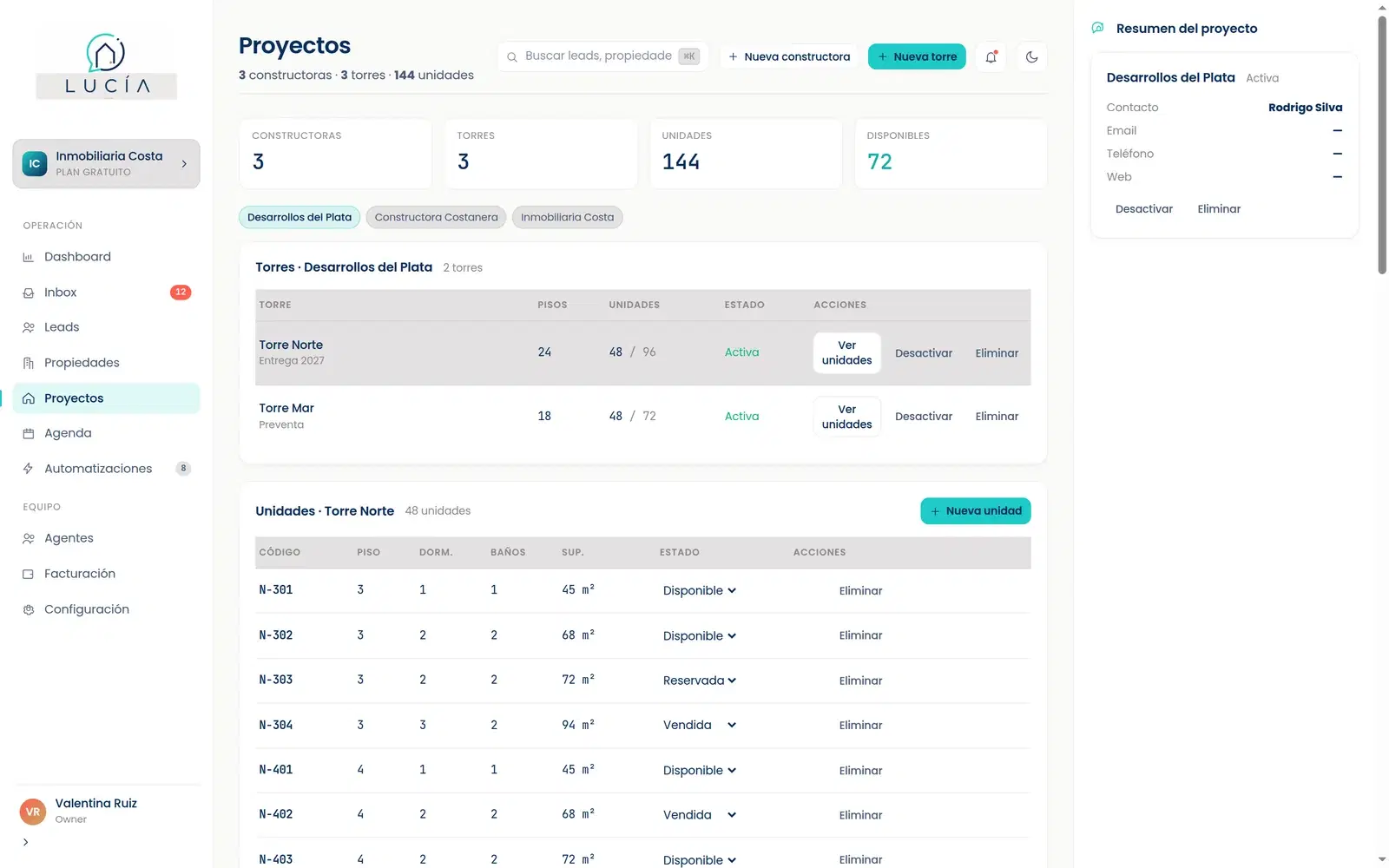Focus the Buscar leads search field
1389x868 pixels.
coord(603,56)
